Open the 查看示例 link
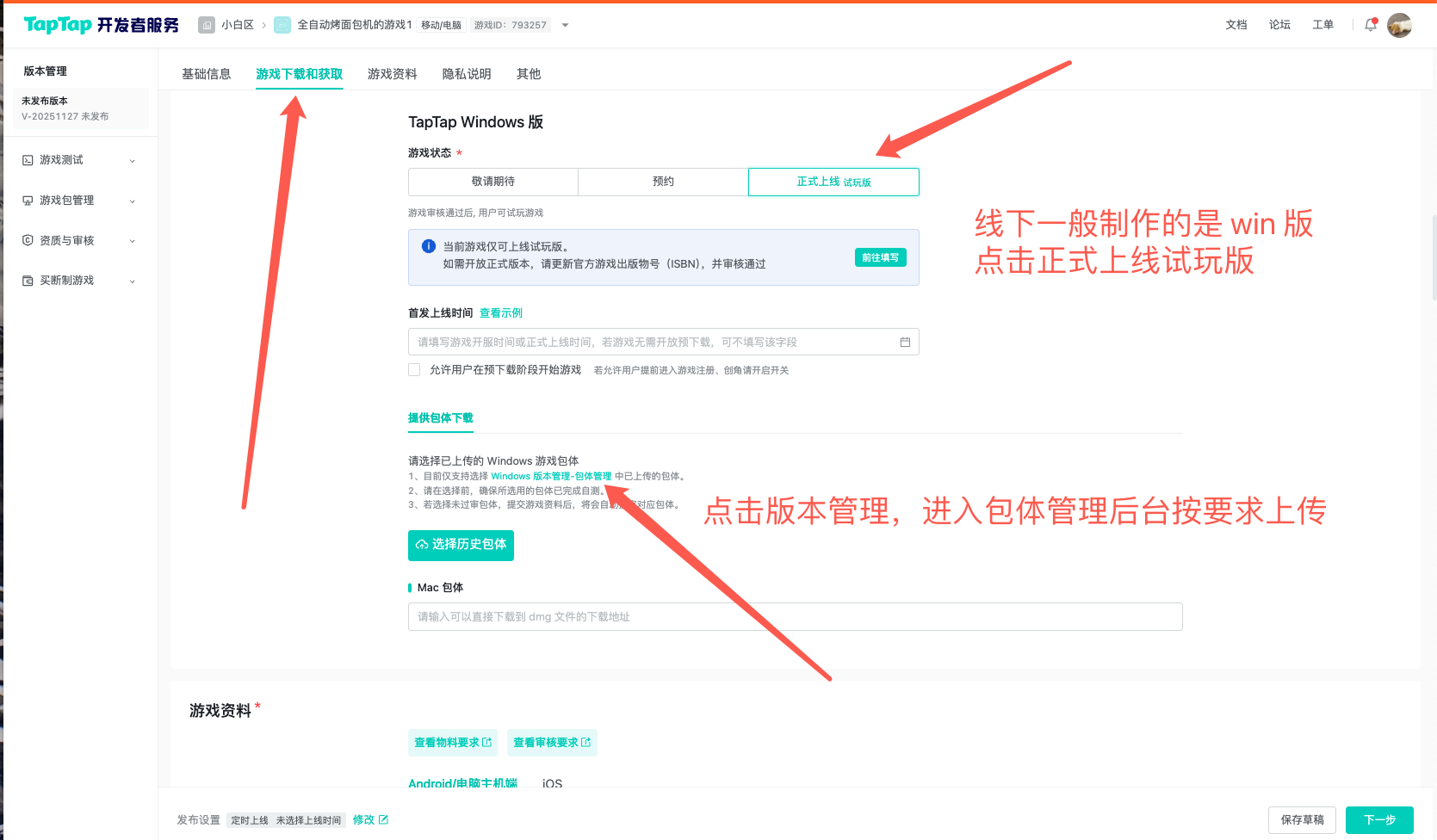Screen dimensions: 1437x840 pos(501,313)
